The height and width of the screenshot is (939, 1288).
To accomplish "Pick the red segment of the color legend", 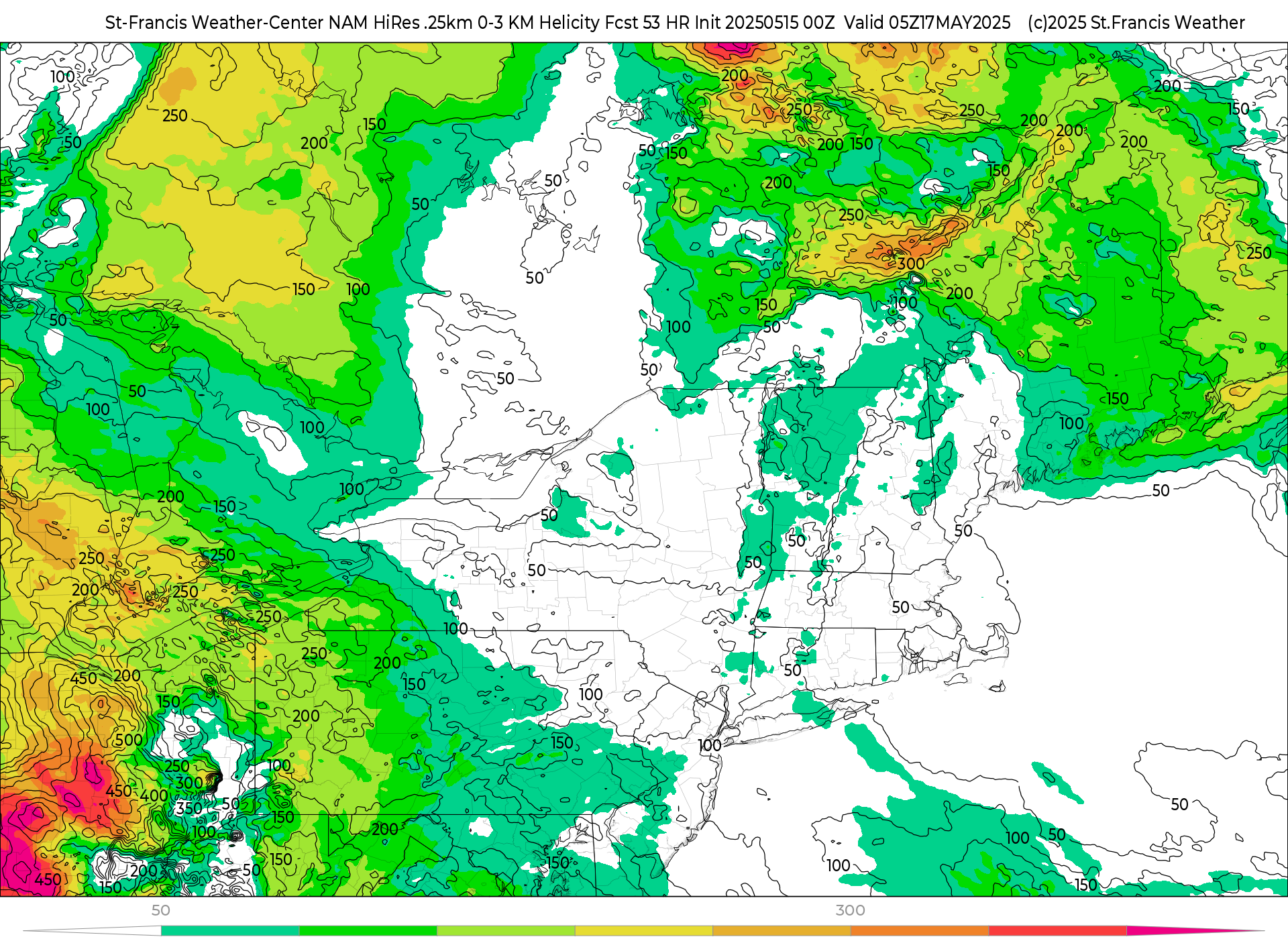I will click(x=1058, y=931).
